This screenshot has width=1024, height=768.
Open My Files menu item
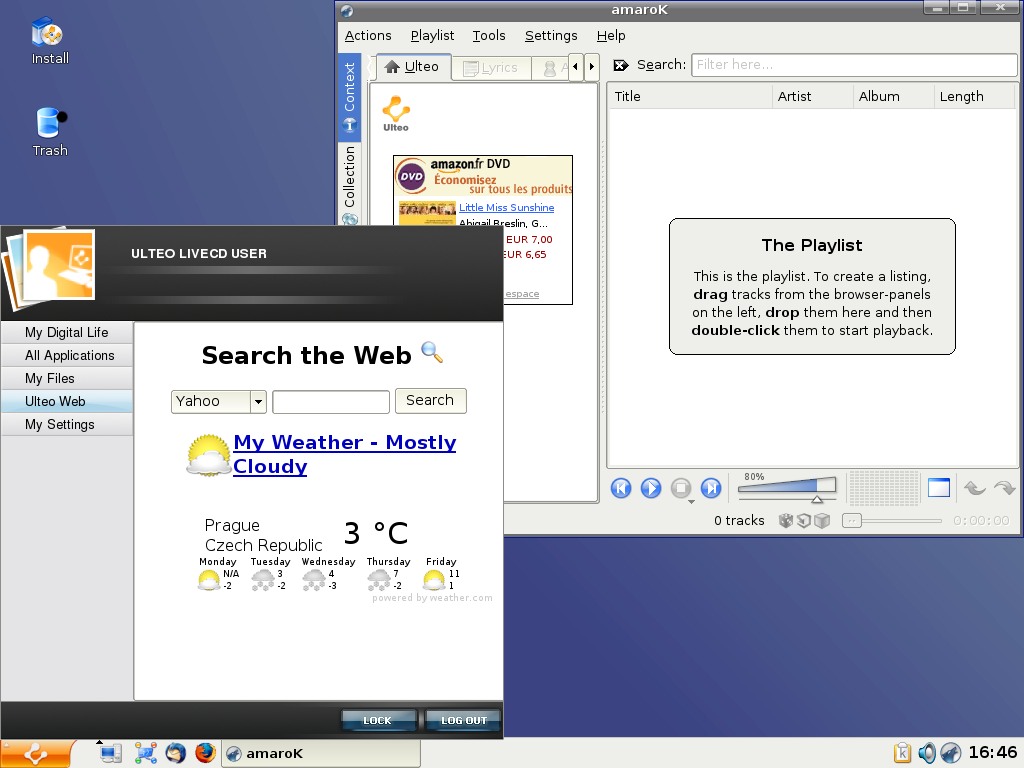tap(67, 378)
